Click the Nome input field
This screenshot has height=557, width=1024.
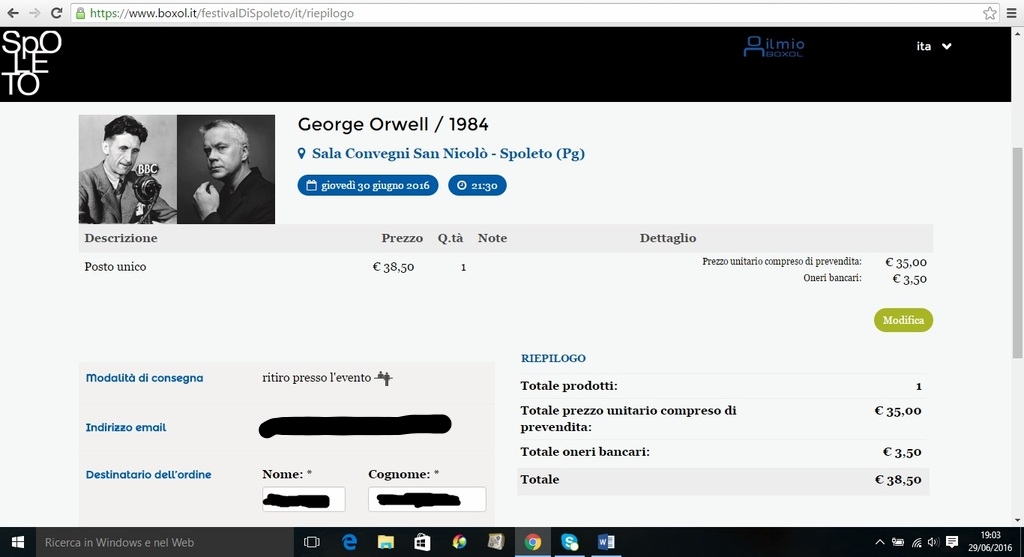(x=303, y=499)
